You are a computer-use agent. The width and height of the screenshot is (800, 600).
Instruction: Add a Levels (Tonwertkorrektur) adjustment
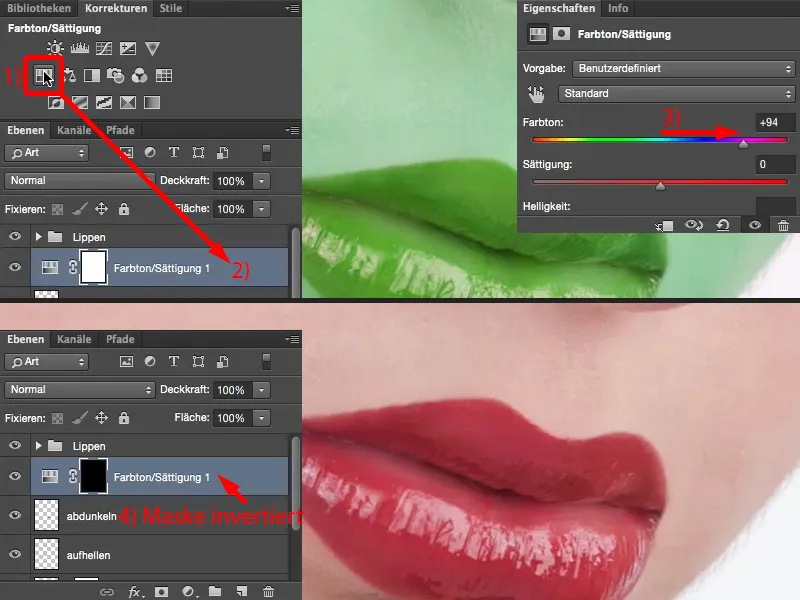click(80, 48)
